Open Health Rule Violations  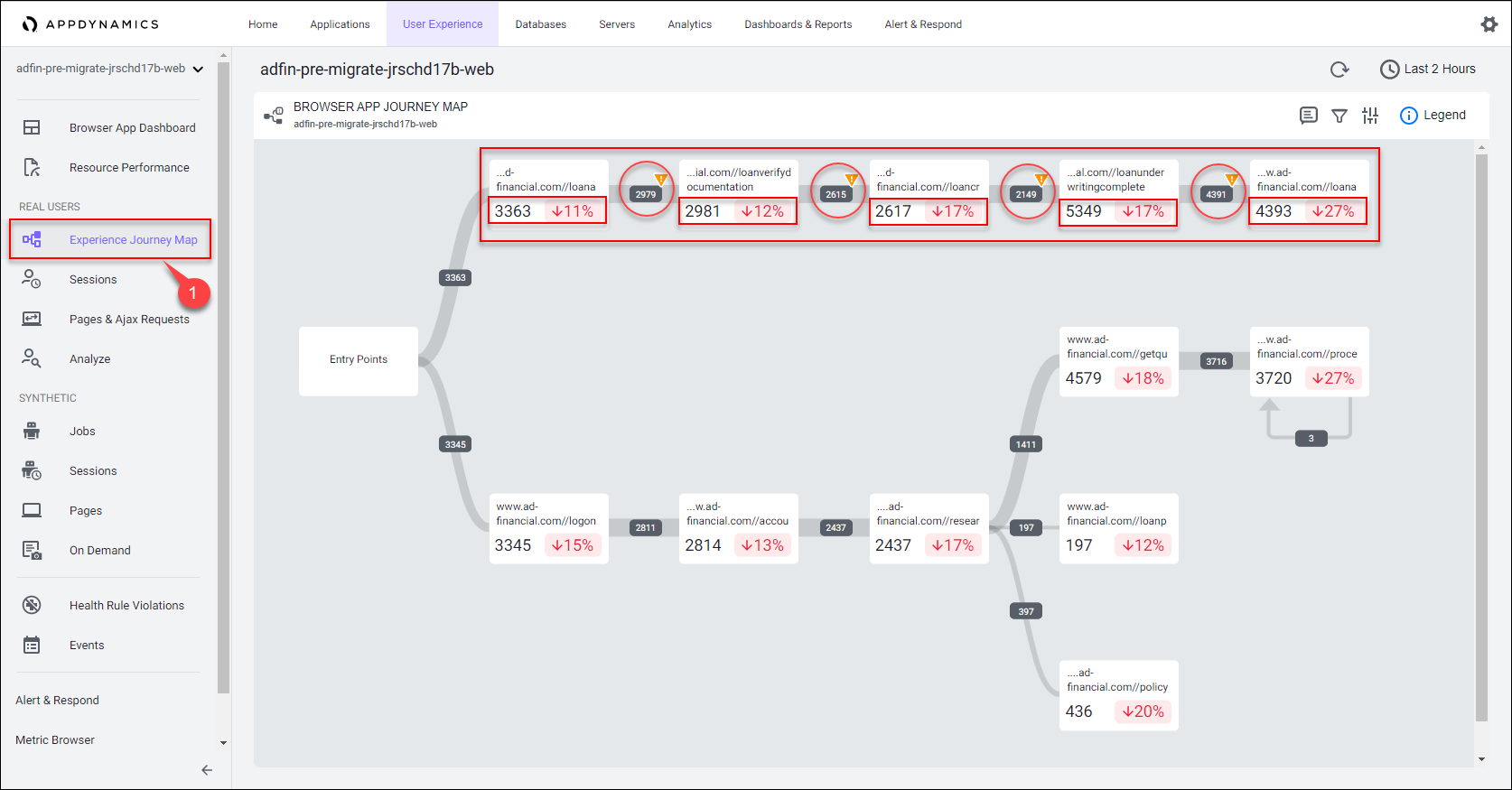126,606
